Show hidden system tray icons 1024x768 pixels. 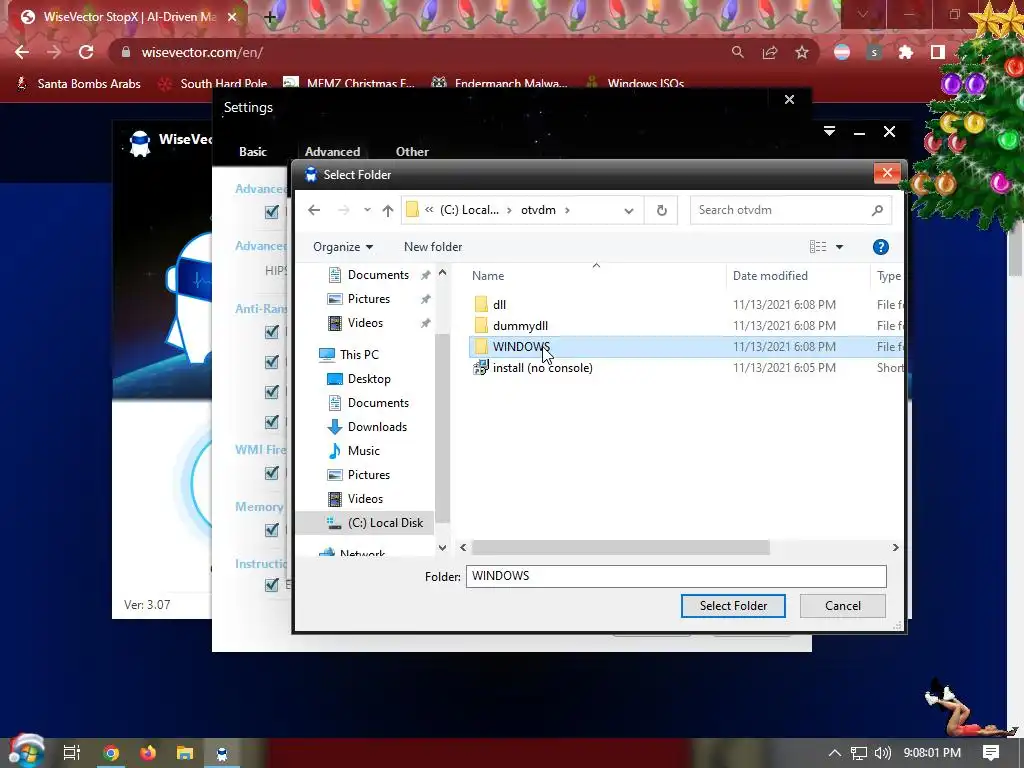pyautogui.click(x=835, y=753)
